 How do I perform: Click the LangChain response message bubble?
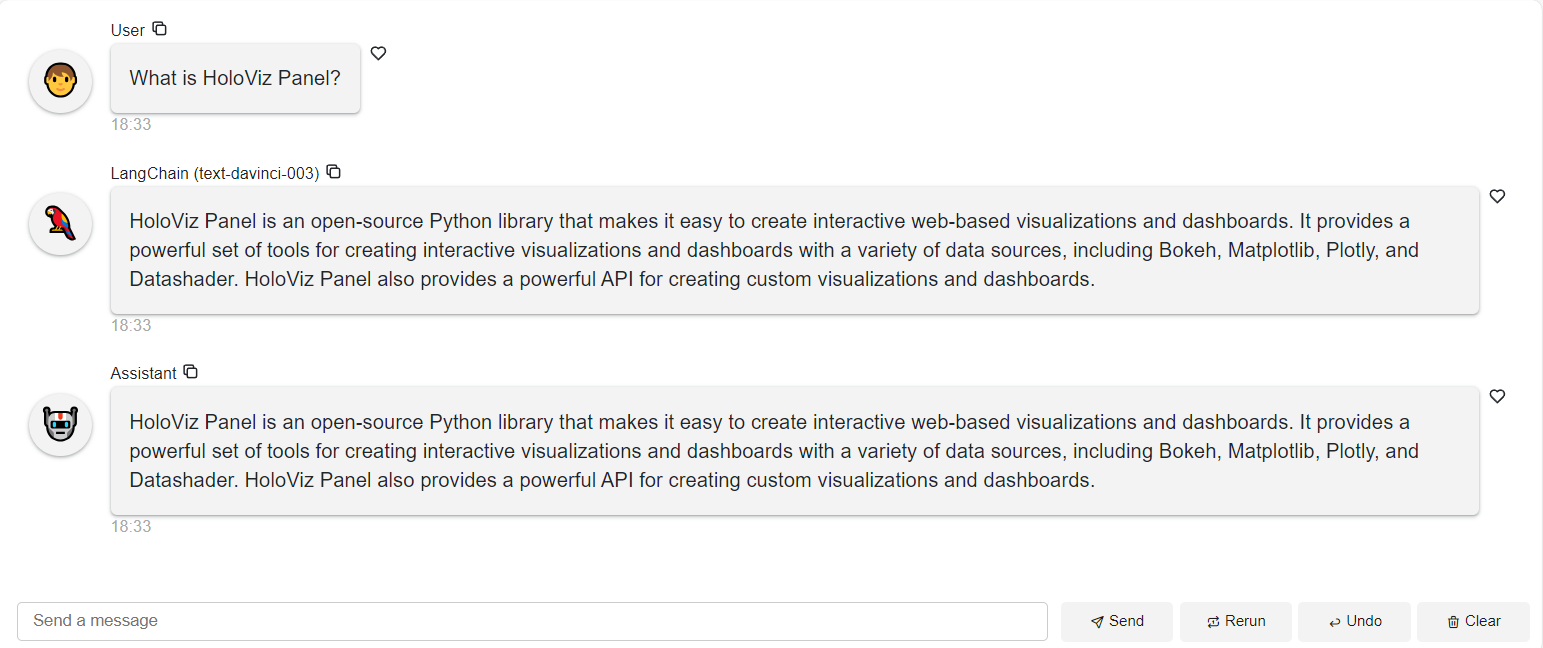795,250
